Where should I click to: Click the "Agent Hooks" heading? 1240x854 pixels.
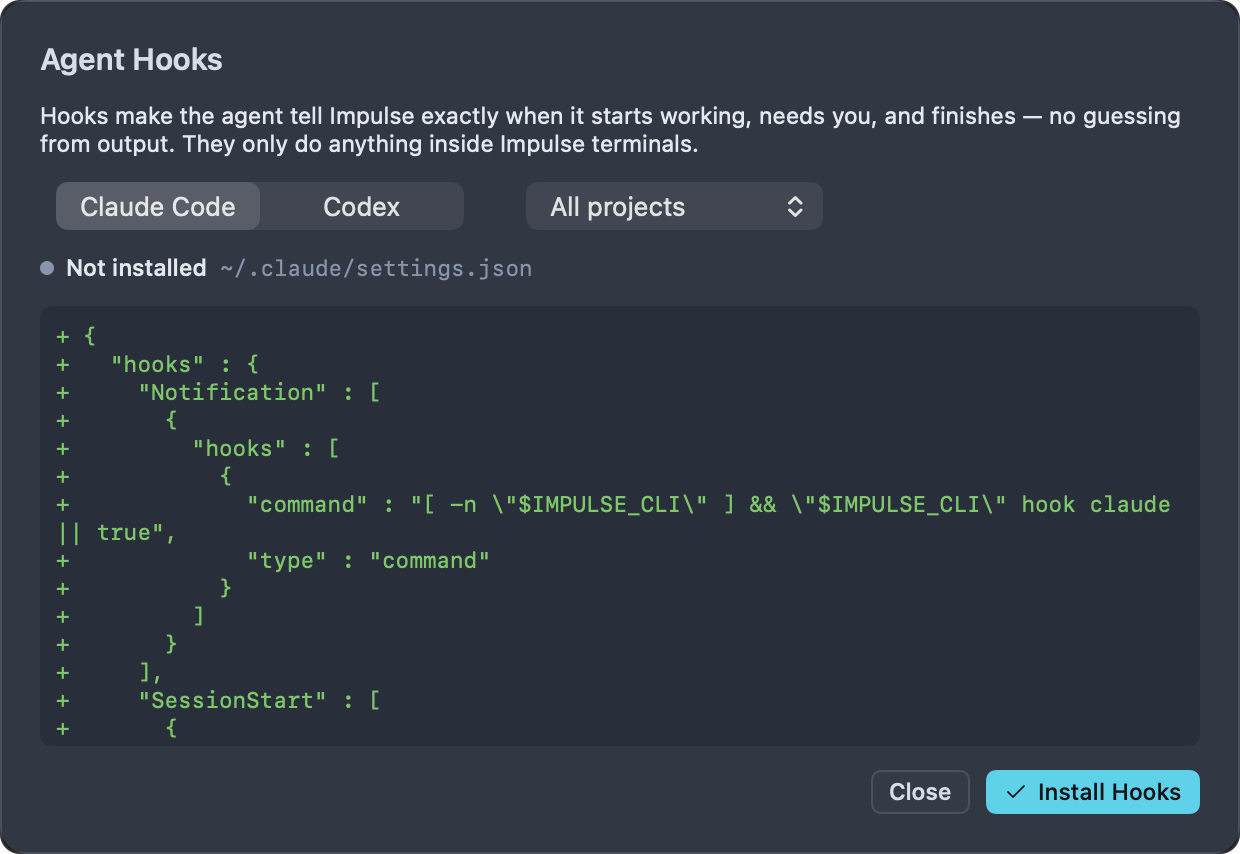pos(131,60)
